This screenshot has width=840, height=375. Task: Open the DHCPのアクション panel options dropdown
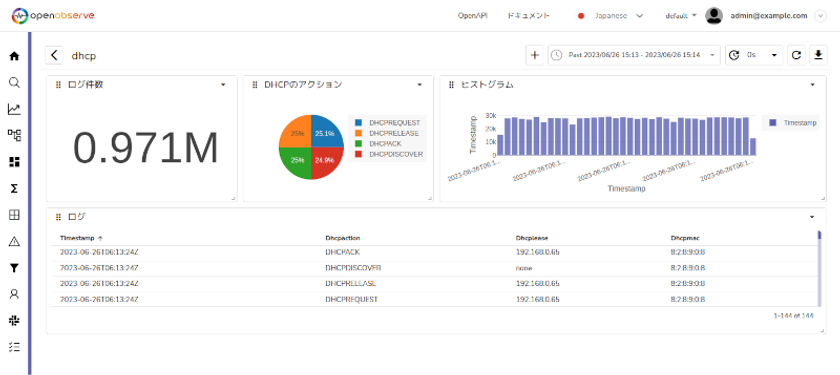419,85
